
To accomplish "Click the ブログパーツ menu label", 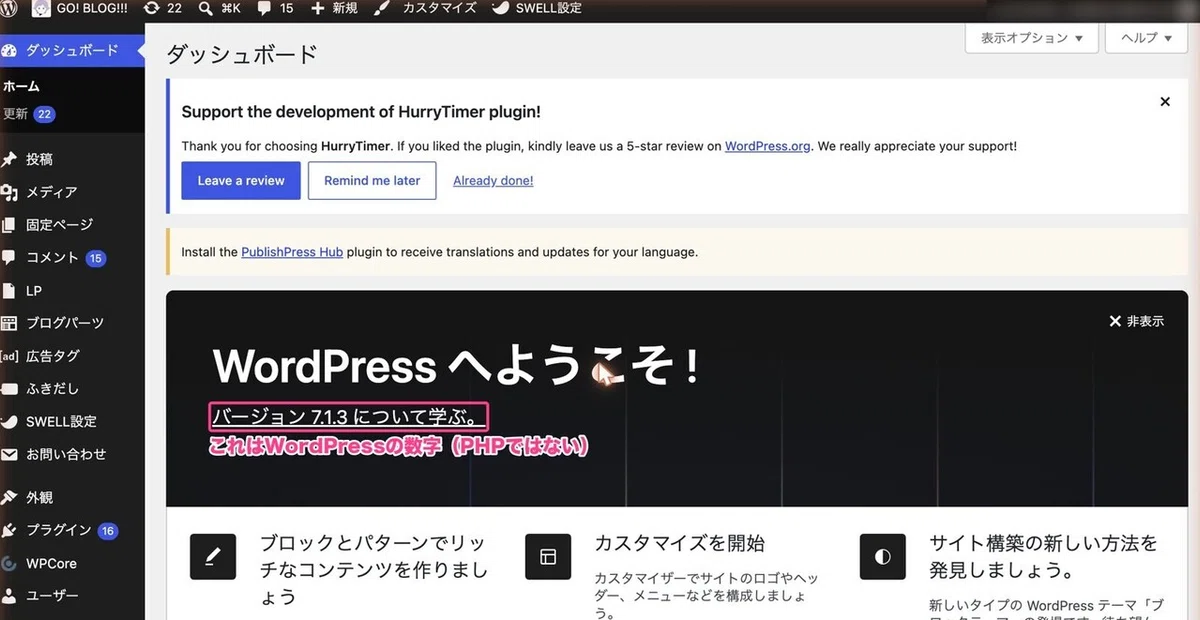I will tap(65, 323).
